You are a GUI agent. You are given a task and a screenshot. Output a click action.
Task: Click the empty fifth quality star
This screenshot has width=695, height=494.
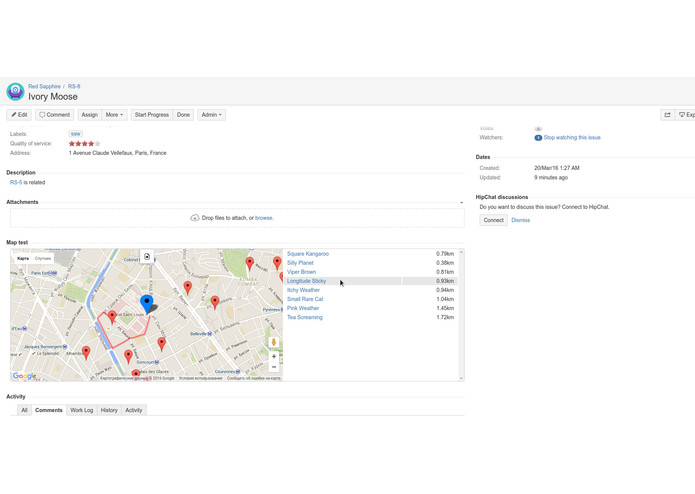tap(98, 144)
